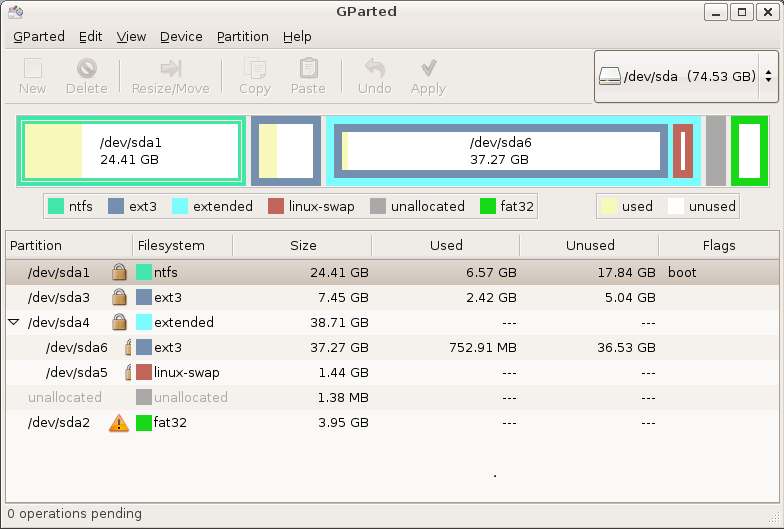Click the fat32 color swatch in legend
The height and width of the screenshot is (529, 784).
488,206
